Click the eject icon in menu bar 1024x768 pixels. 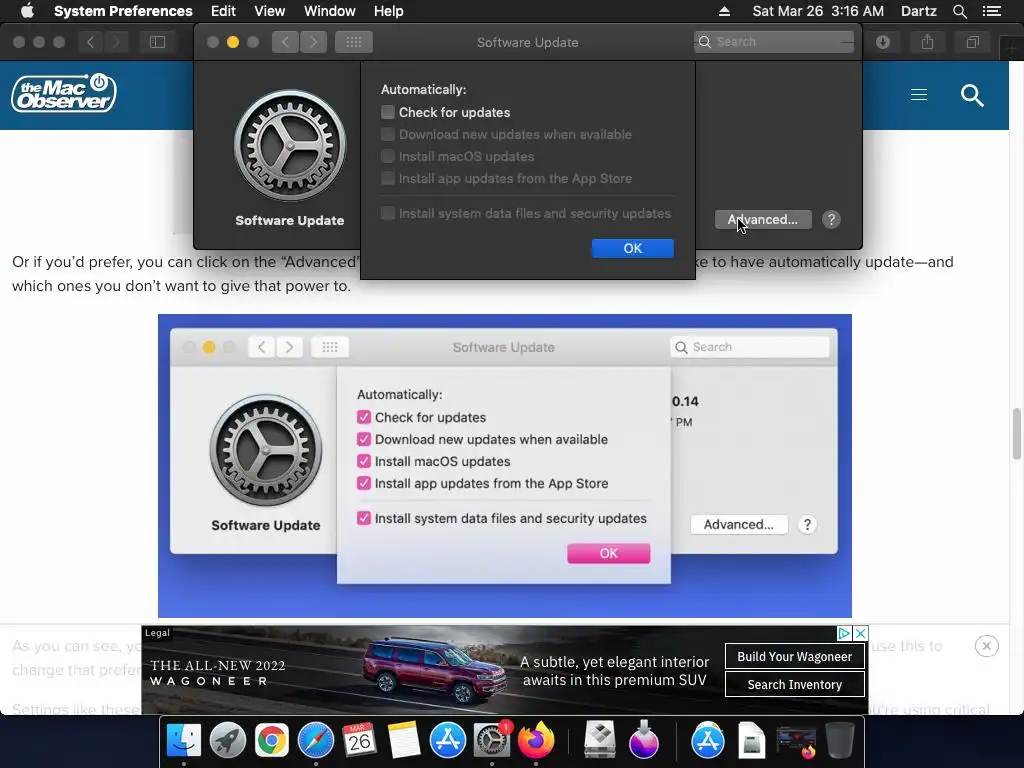[724, 11]
